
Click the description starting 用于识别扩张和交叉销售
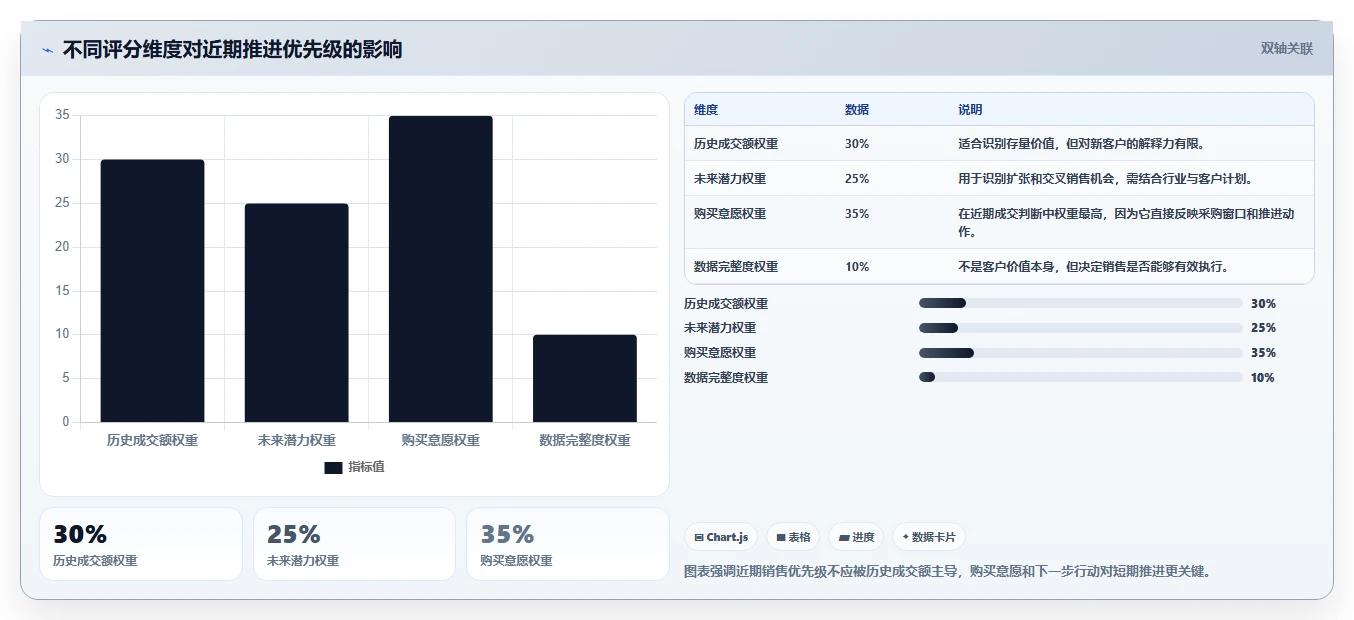coord(1106,179)
